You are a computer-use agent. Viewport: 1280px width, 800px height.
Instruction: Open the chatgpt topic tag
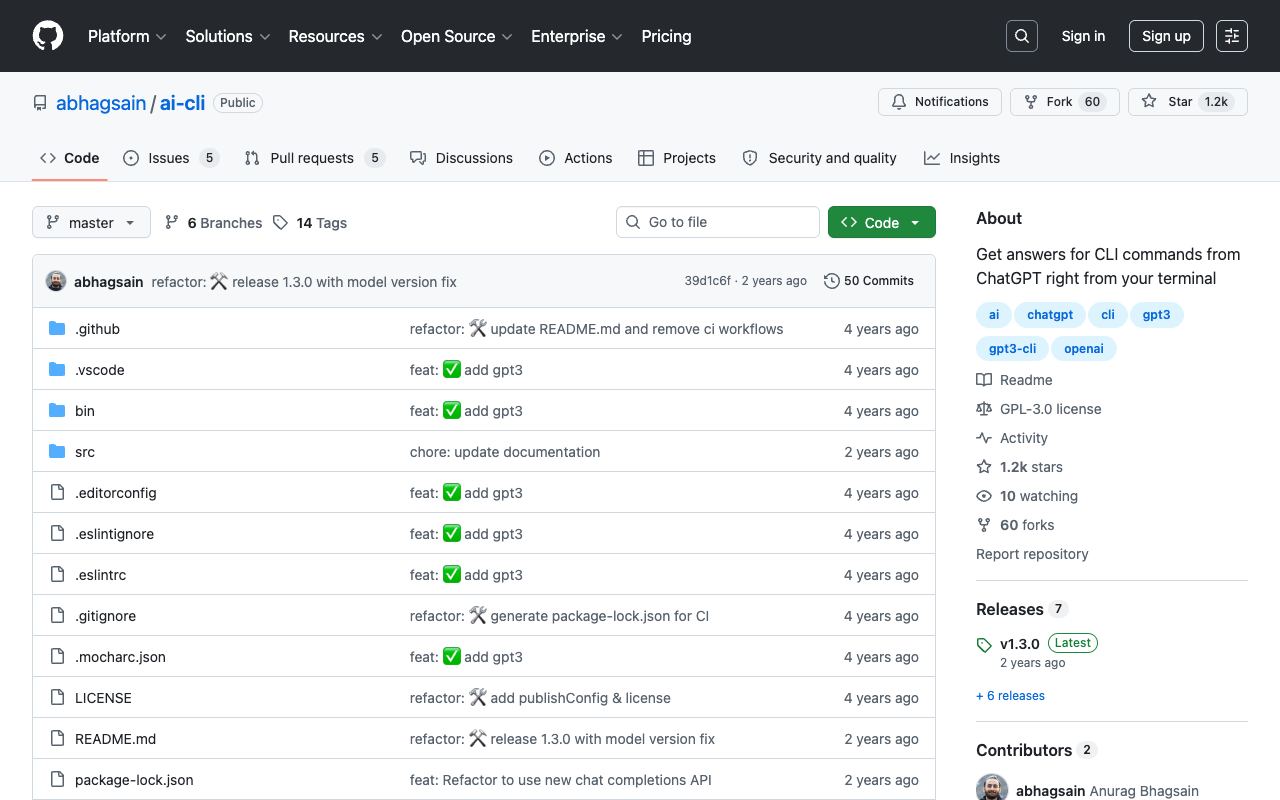[1050, 315]
